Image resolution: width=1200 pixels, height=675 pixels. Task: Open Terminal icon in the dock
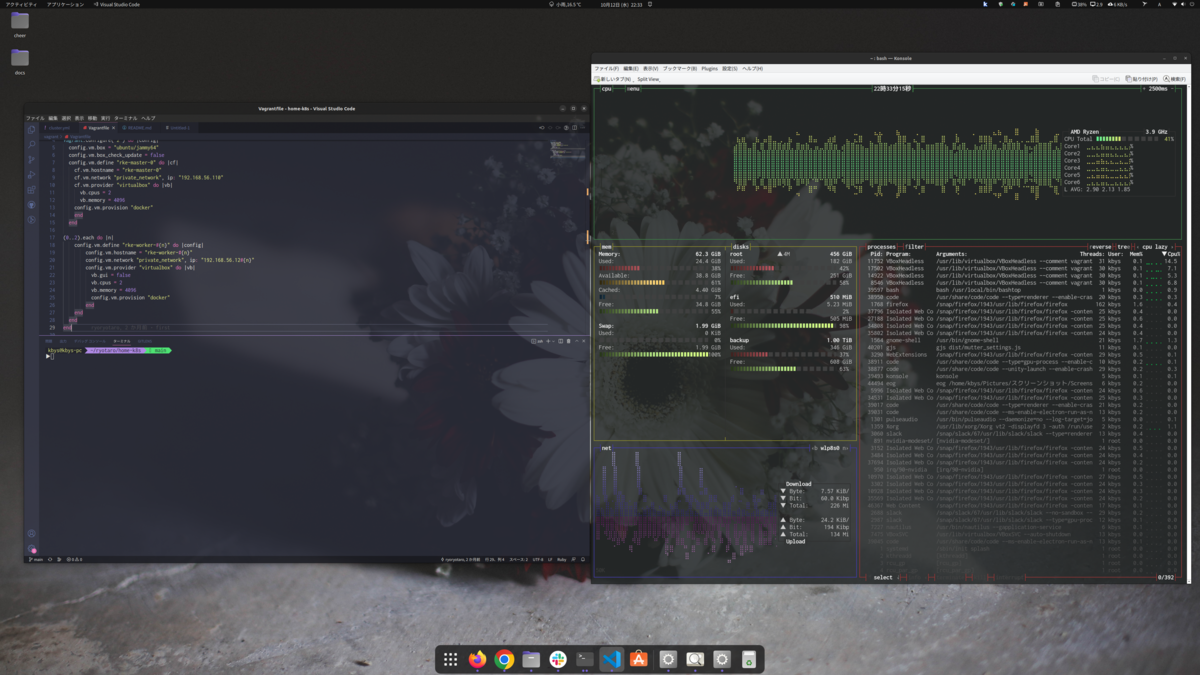(x=585, y=659)
